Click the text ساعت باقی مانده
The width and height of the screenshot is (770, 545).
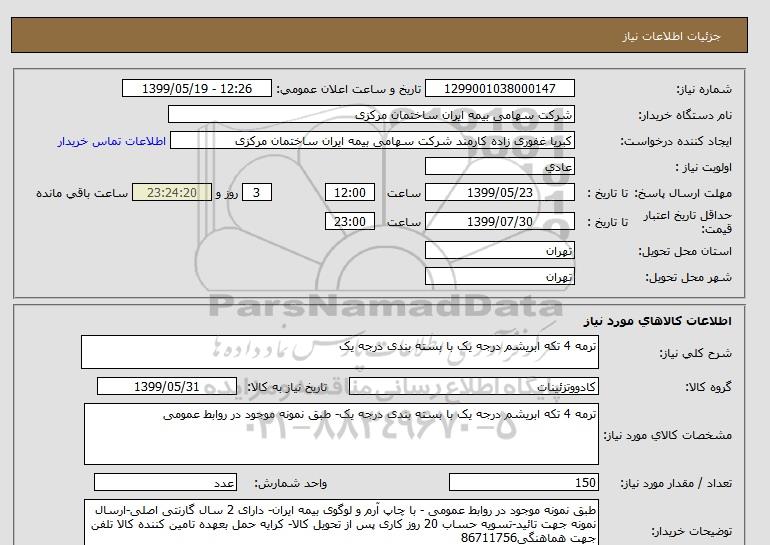coord(82,193)
